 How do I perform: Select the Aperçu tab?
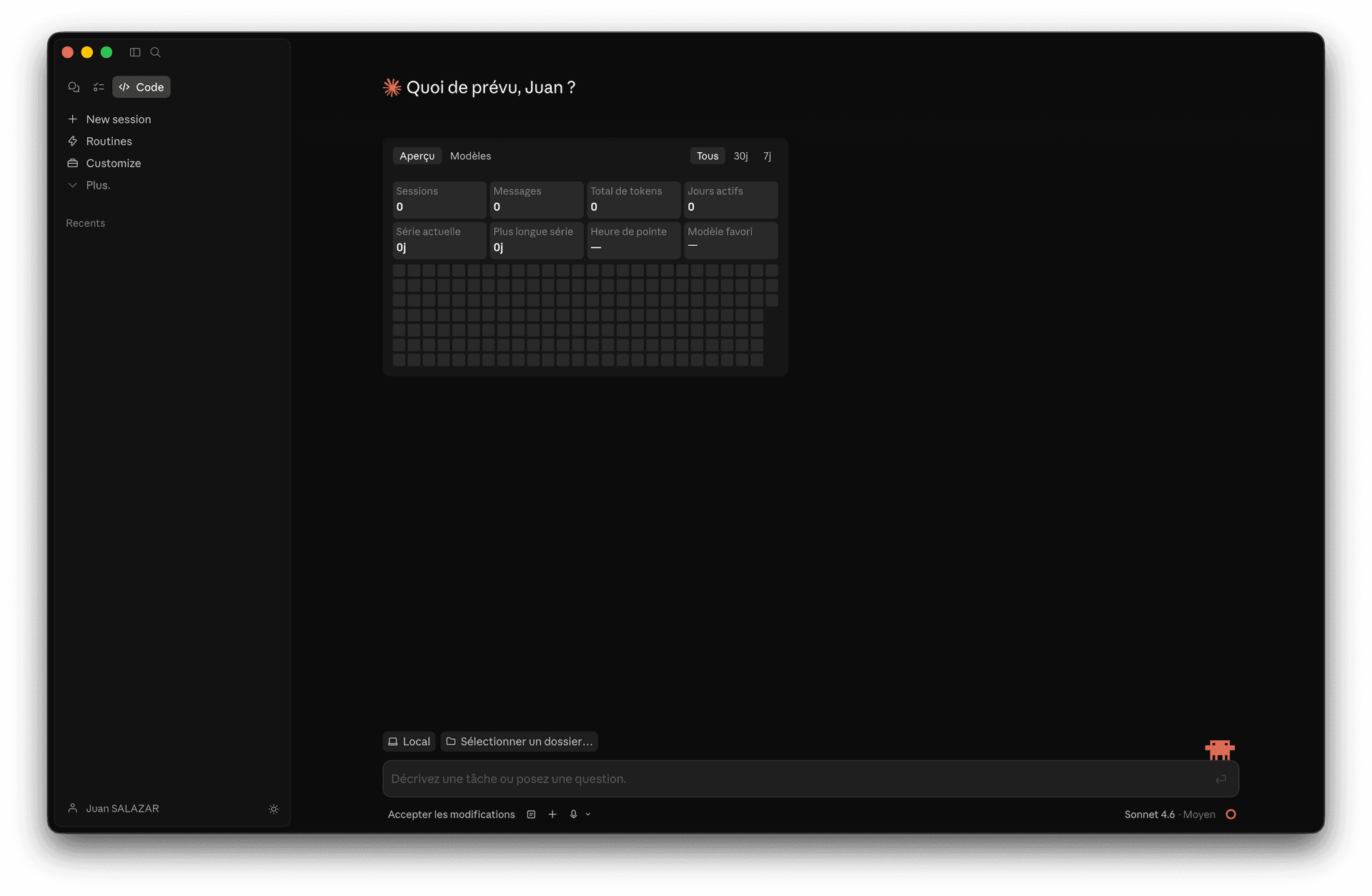(417, 156)
